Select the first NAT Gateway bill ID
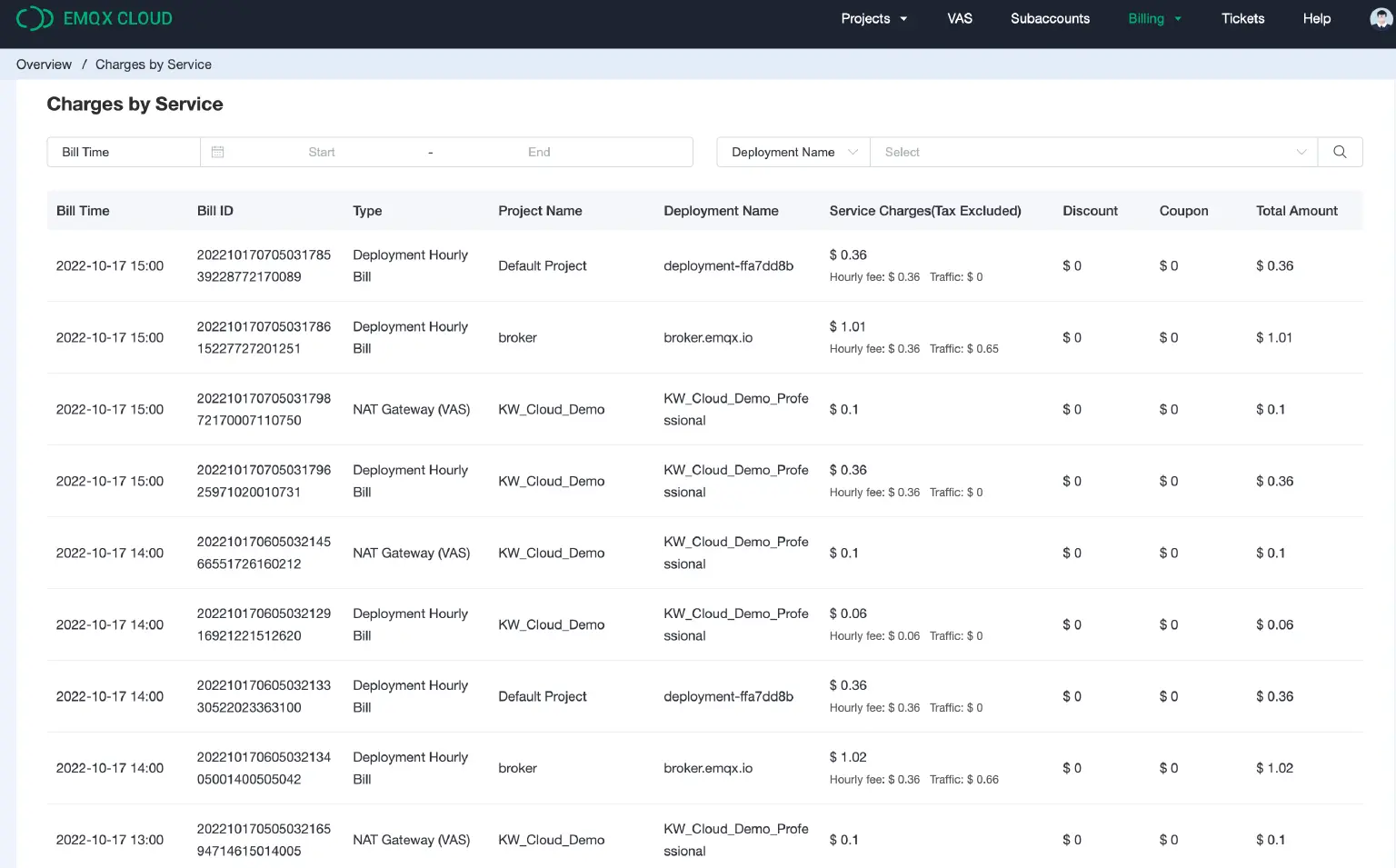The height and width of the screenshot is (868, 1396). click(x=264, y=409)
